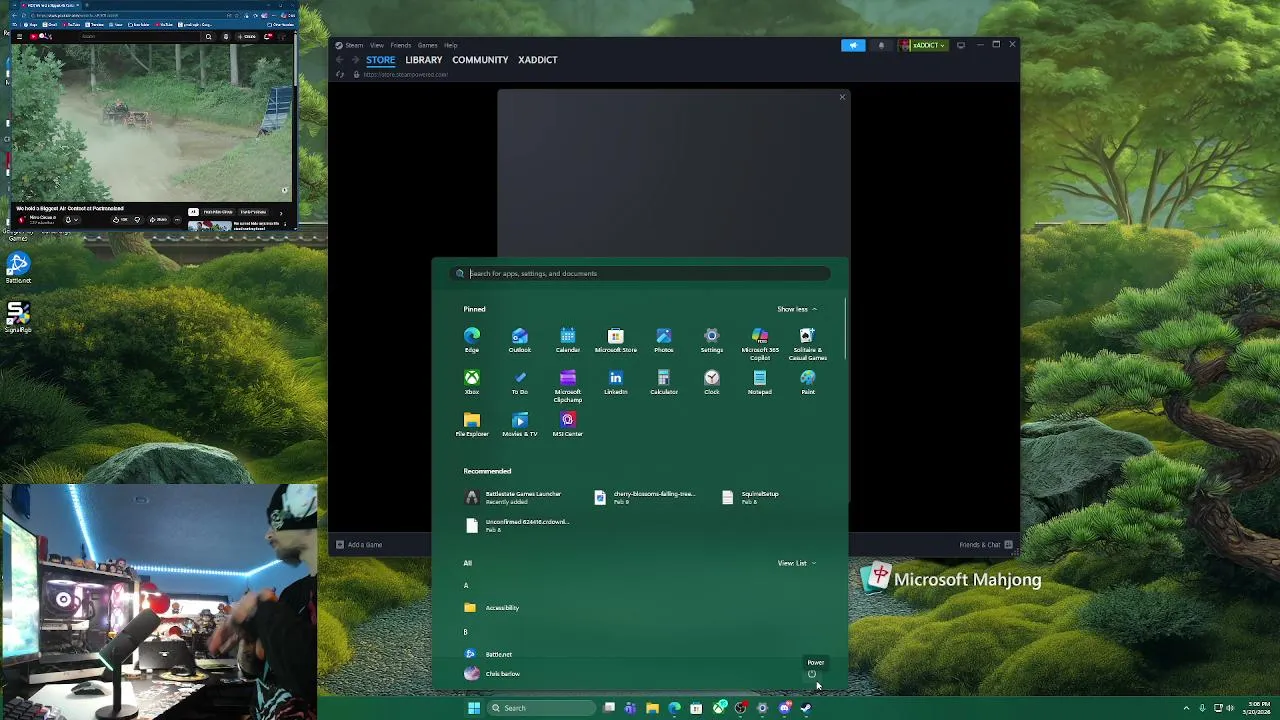Click Steam announcements megaphone button

853,45
